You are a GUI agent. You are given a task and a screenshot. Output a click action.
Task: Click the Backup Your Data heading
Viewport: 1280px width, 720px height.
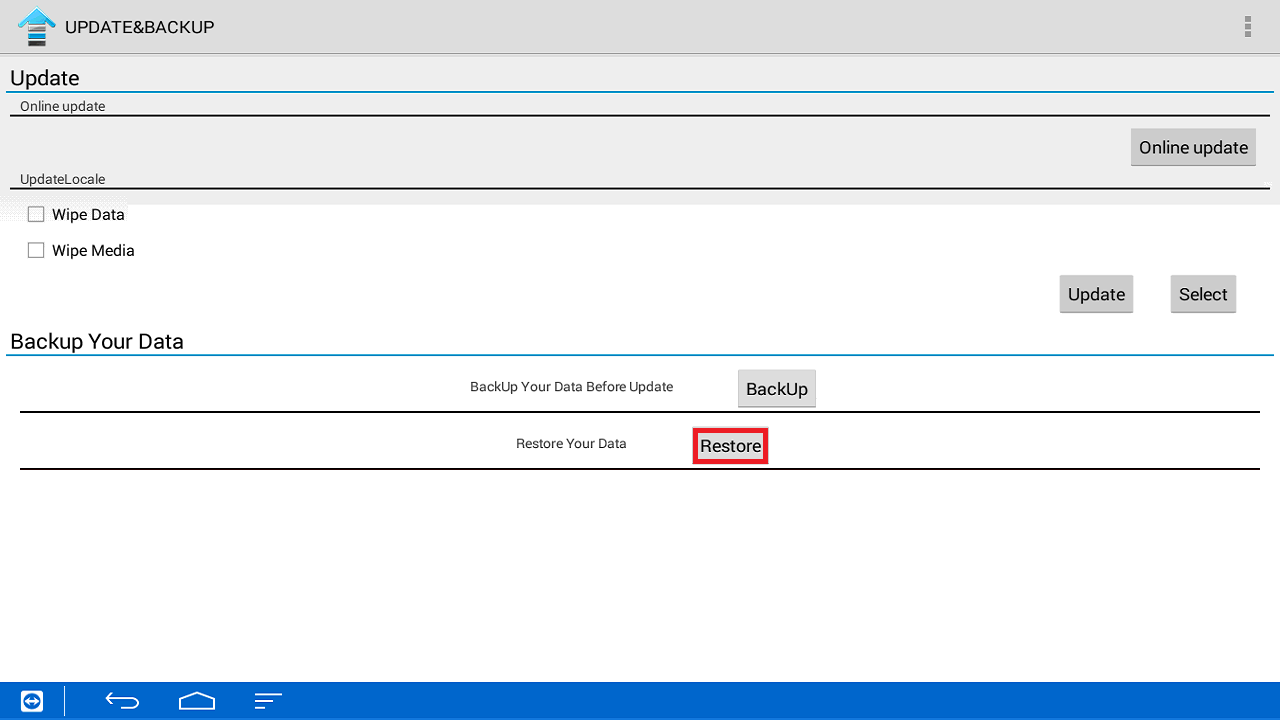[x=97, y=341]
